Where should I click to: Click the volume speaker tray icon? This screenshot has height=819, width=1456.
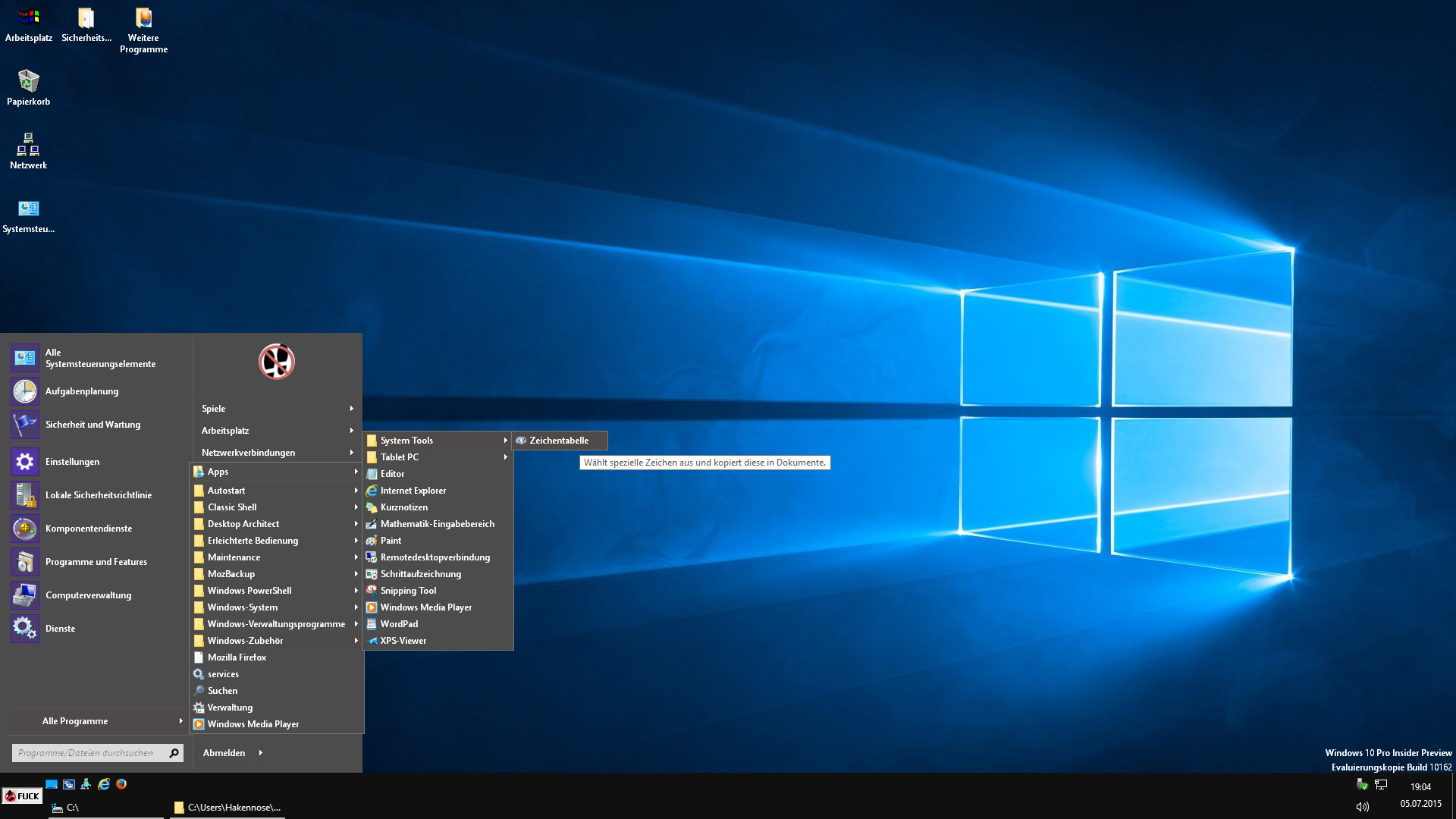pos(1362,807)
